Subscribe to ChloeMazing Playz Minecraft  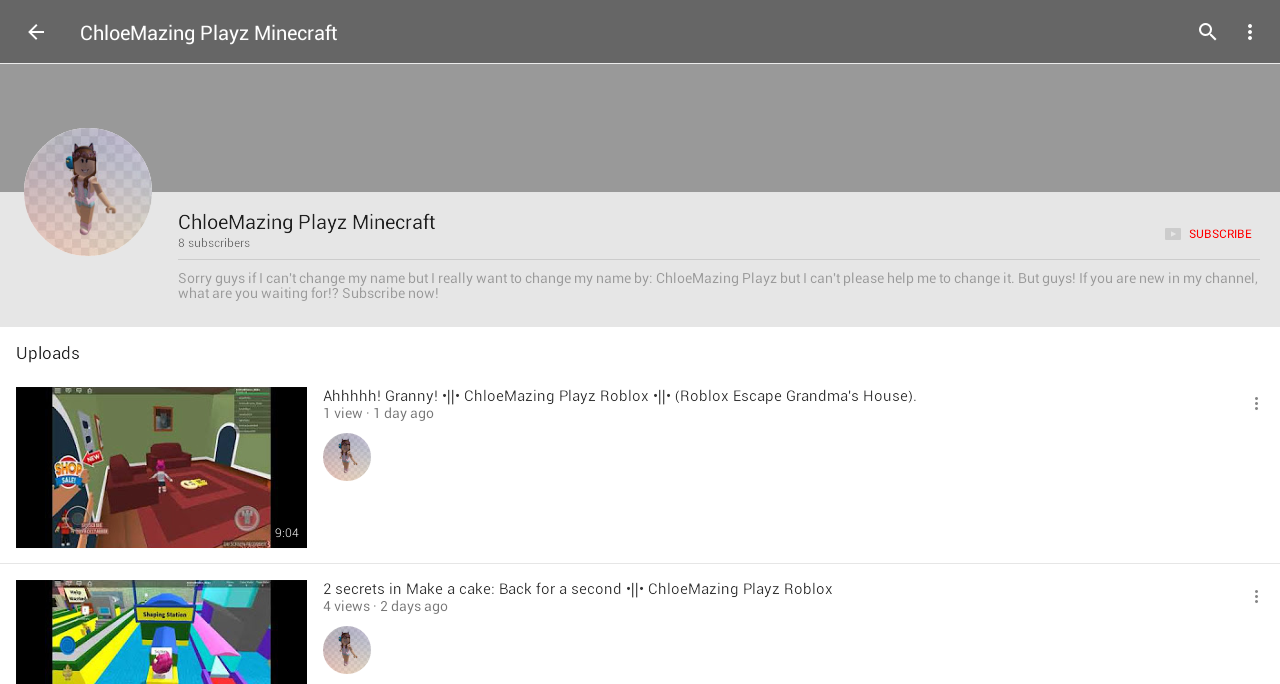point(1208,234)
